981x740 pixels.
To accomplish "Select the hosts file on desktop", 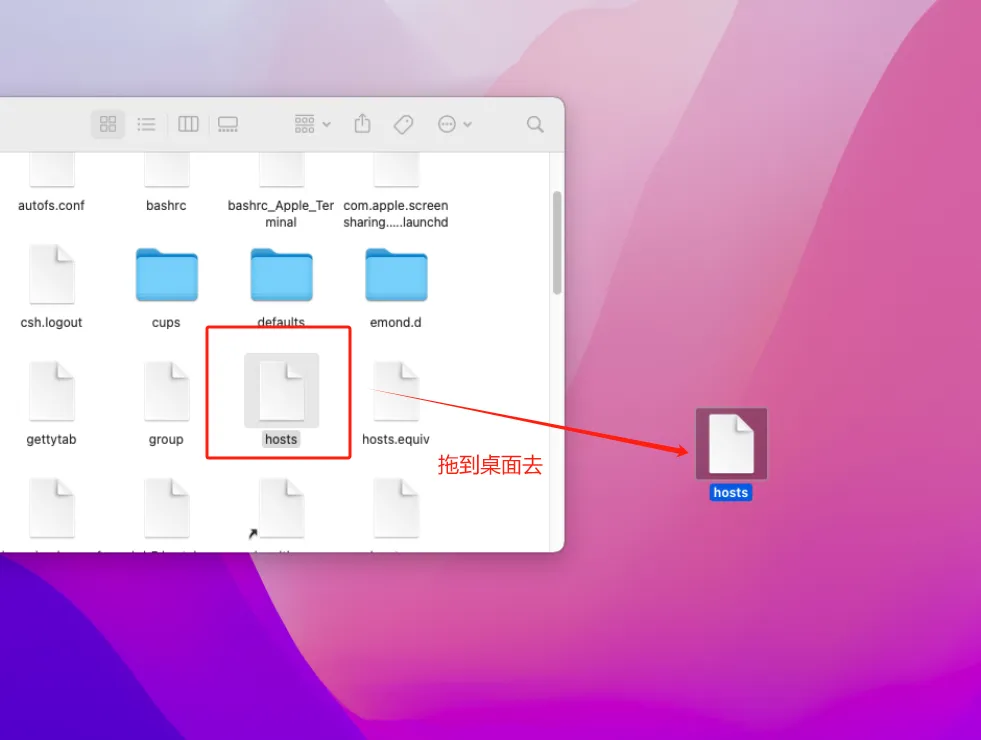I will pos(731,444).
